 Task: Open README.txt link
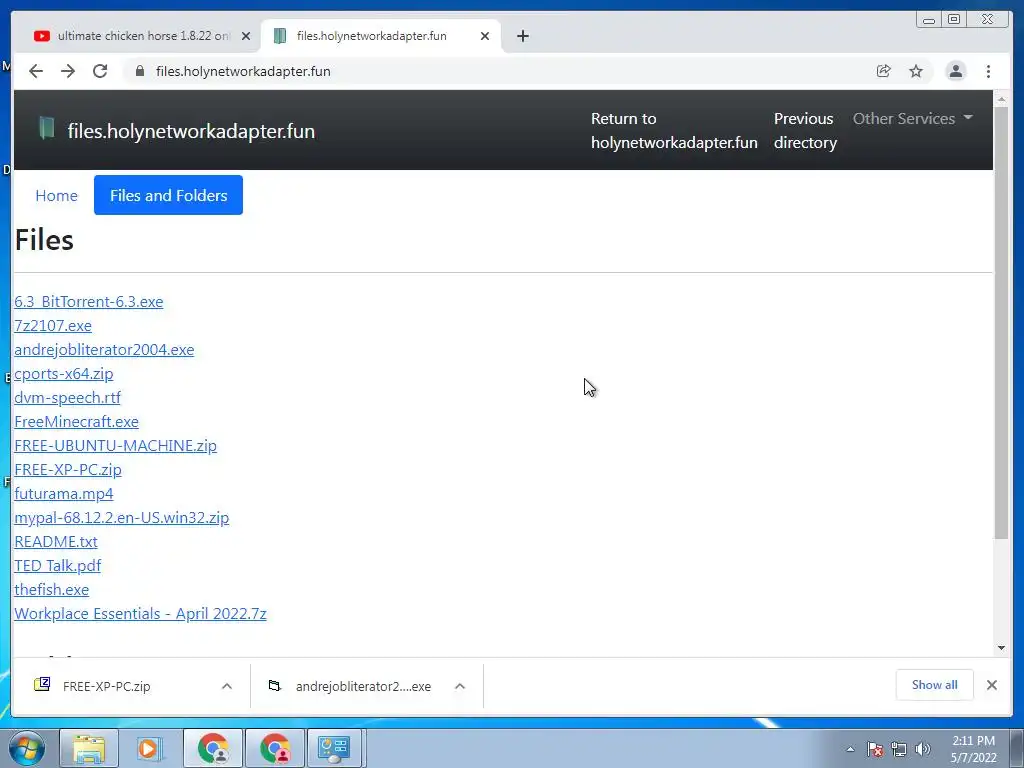tap(56, 542)
